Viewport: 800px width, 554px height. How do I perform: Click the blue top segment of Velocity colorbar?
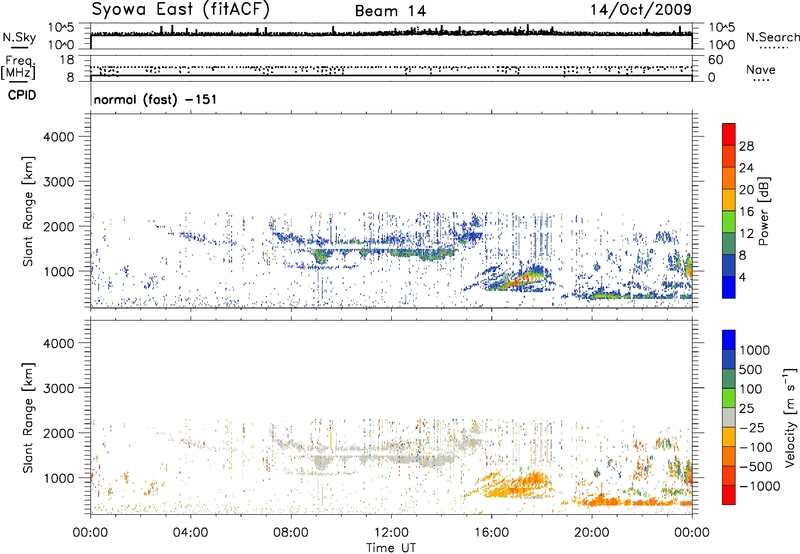(x=729, y=340)
